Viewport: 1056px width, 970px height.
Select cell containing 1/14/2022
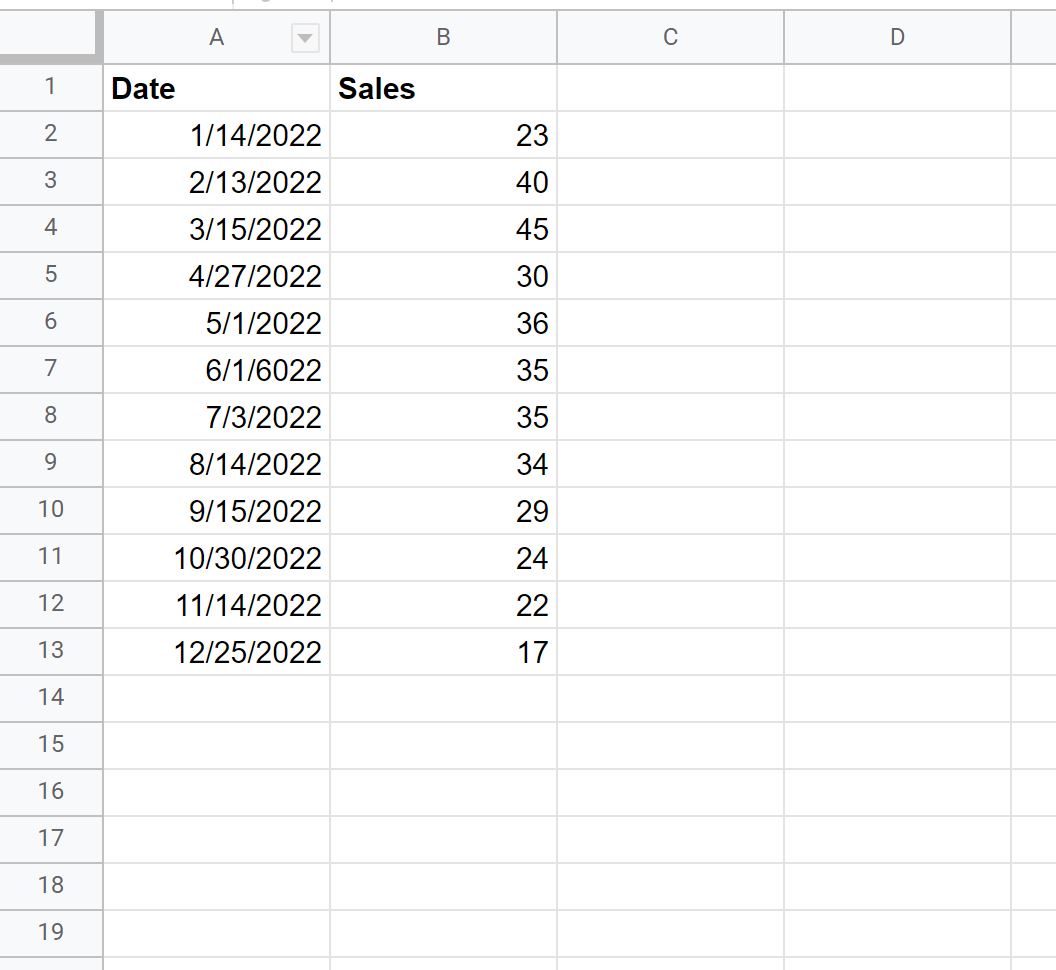point(216,135)
